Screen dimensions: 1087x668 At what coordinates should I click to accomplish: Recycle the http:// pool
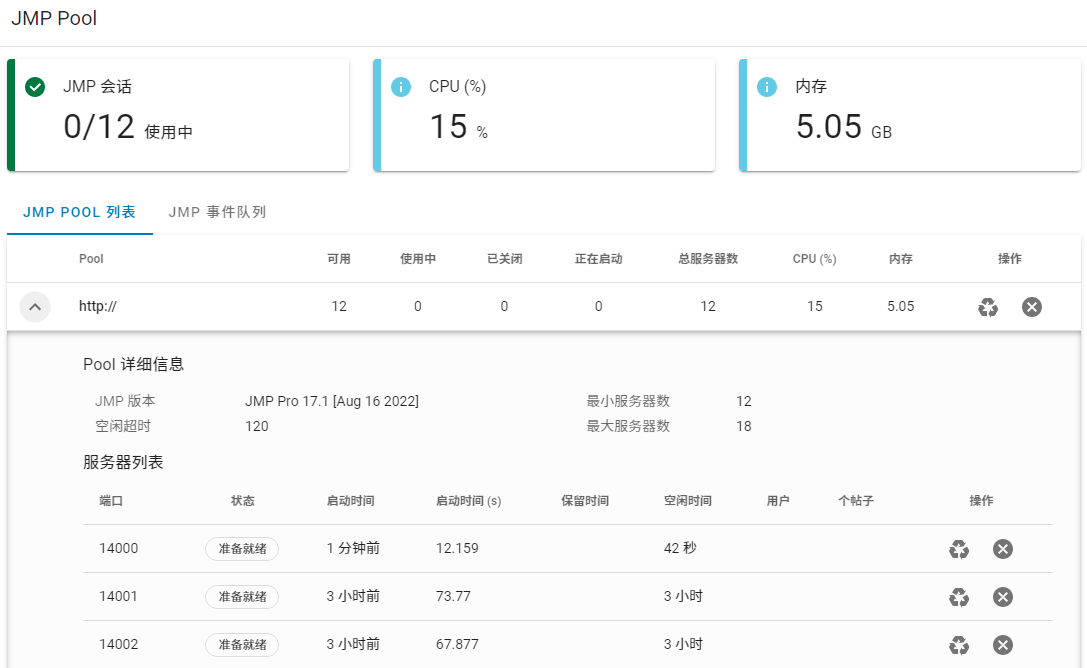pos(988,307)
